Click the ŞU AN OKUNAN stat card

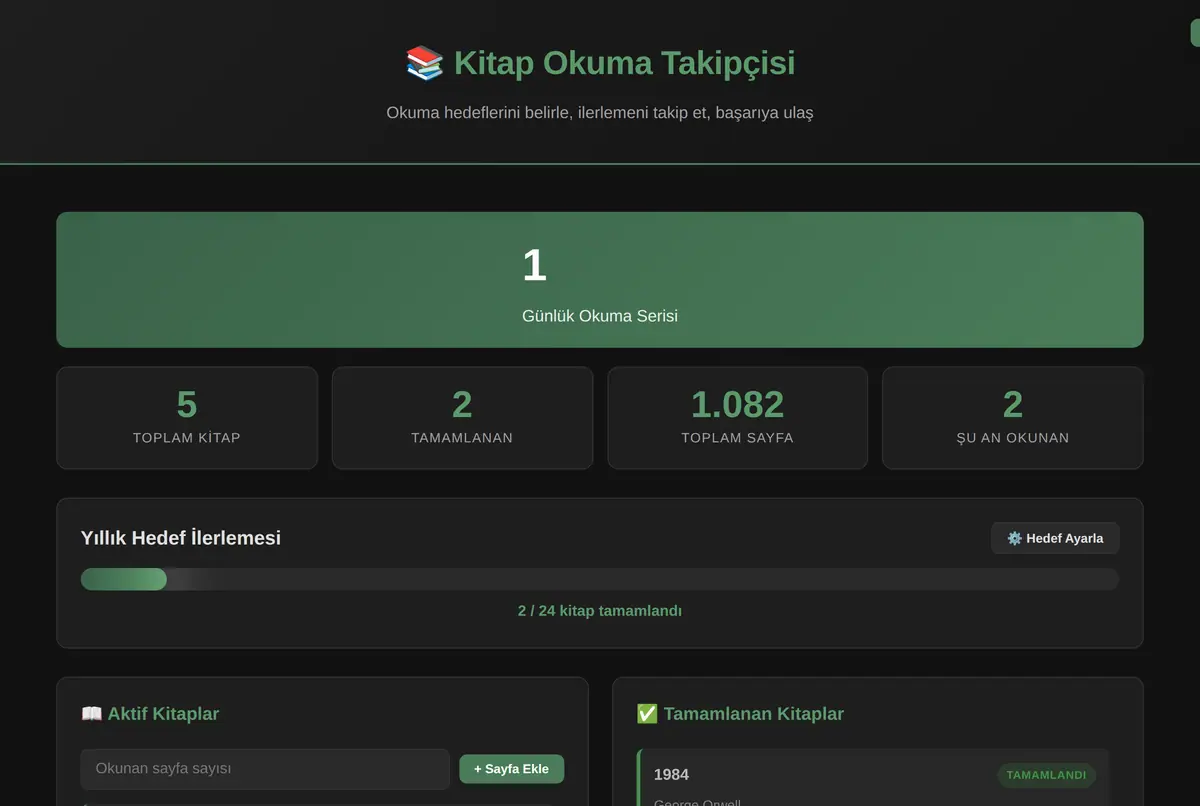[x=1013, y=418]
